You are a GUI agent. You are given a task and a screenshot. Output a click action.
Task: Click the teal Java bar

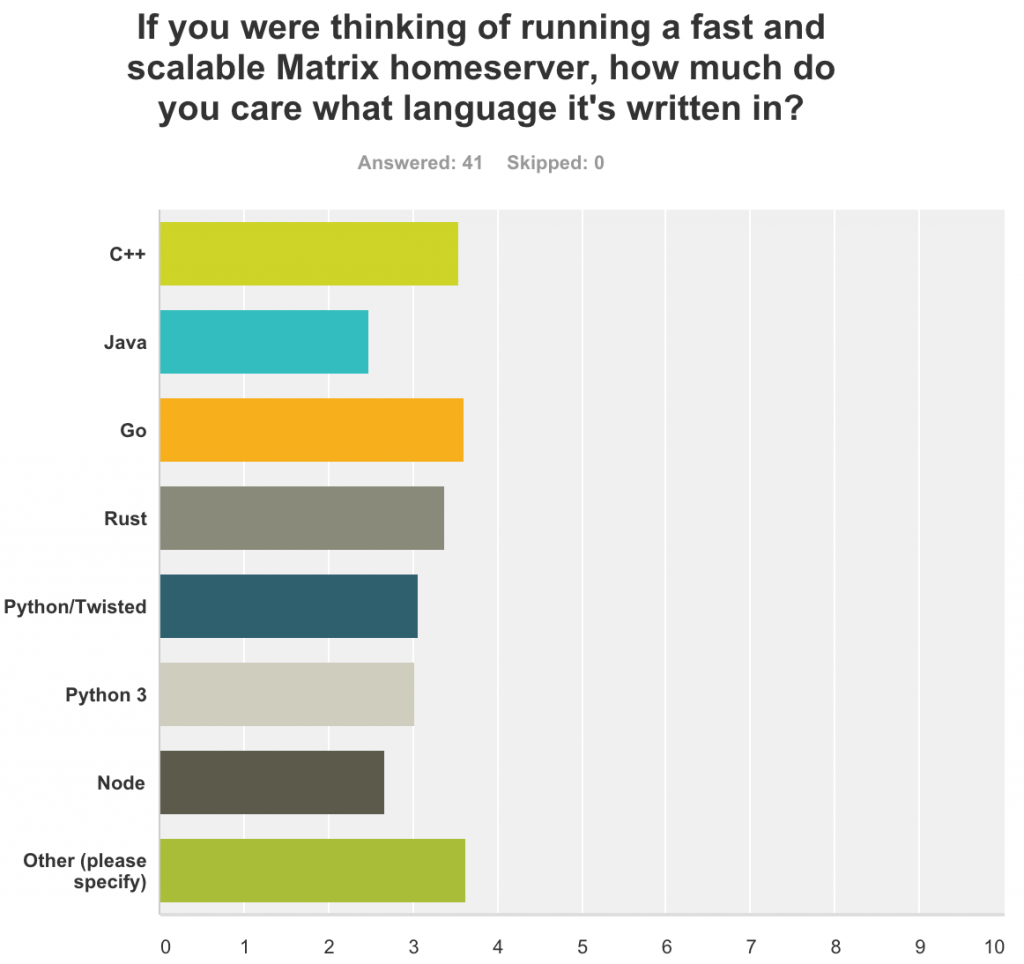264,342
